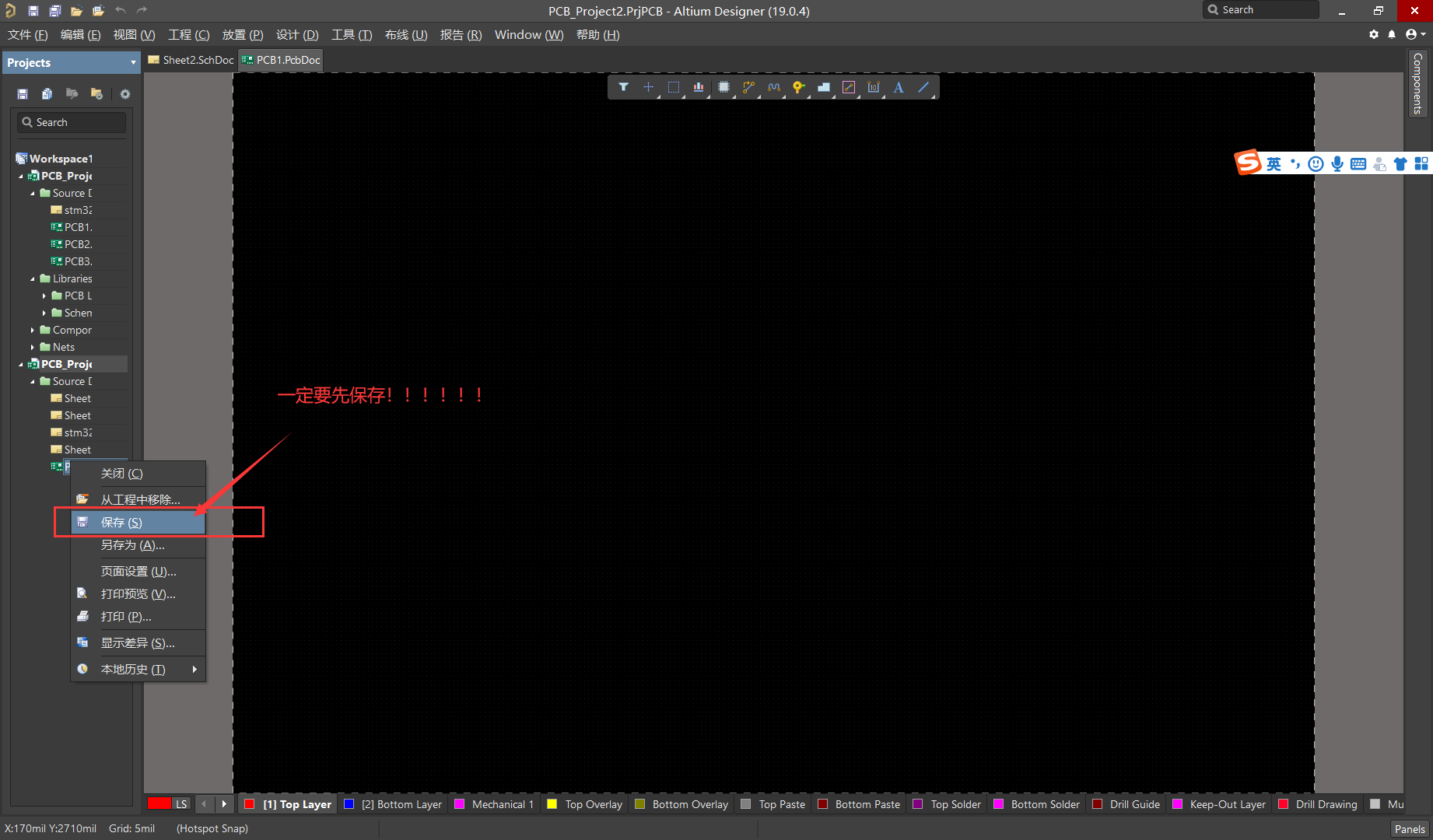Open the Projects panel dropdown arrow

click(133, 63)
